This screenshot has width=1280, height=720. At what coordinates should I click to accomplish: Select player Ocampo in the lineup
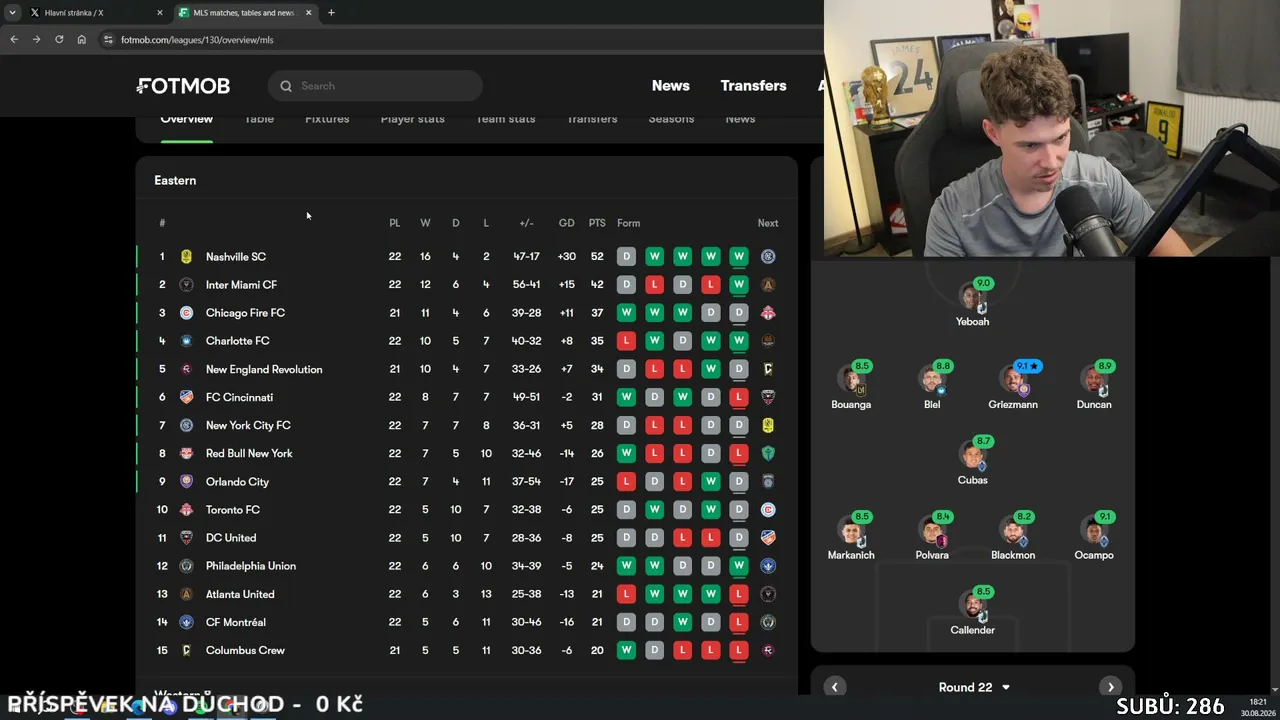pos(1094,536)
